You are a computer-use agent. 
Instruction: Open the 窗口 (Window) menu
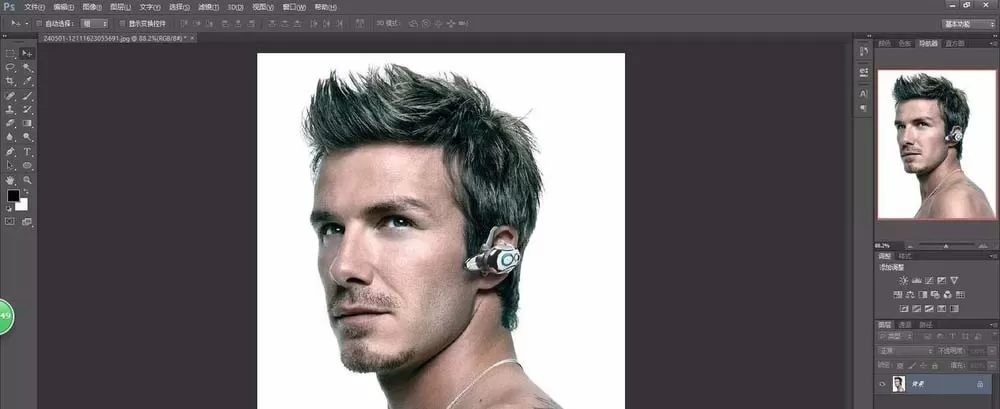click(295, 7)
